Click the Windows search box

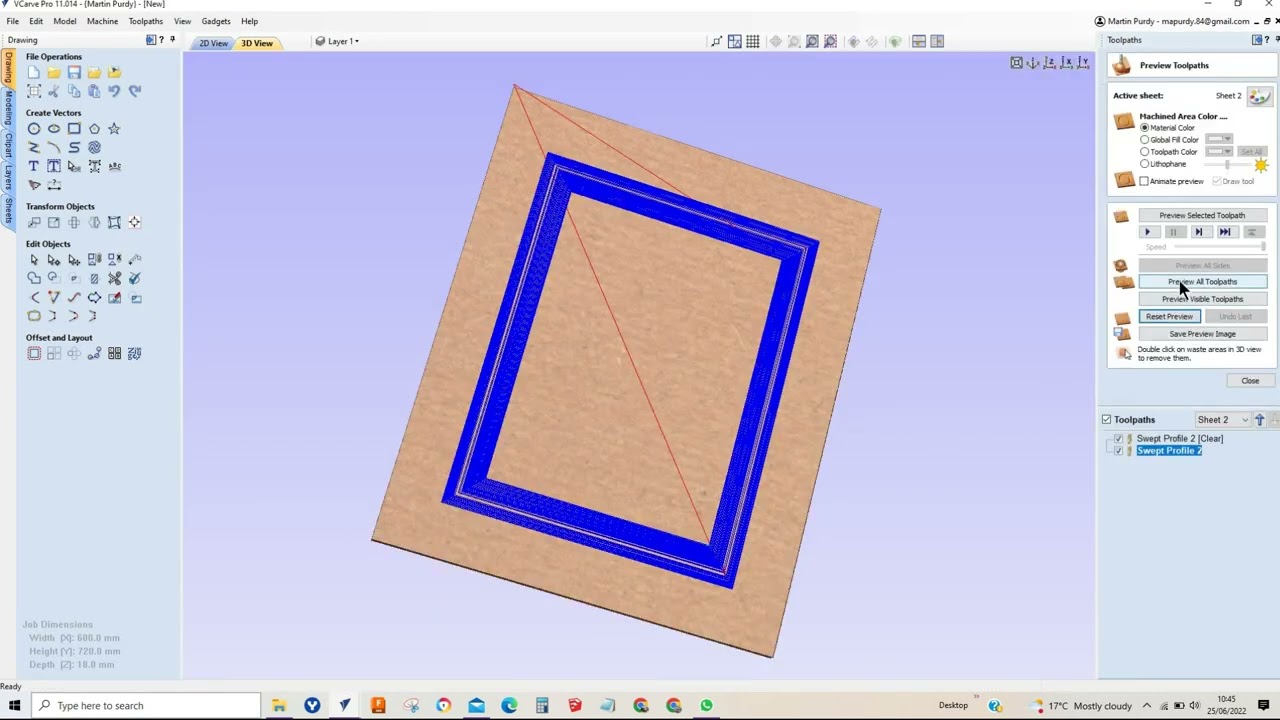(x=145, y=706)
